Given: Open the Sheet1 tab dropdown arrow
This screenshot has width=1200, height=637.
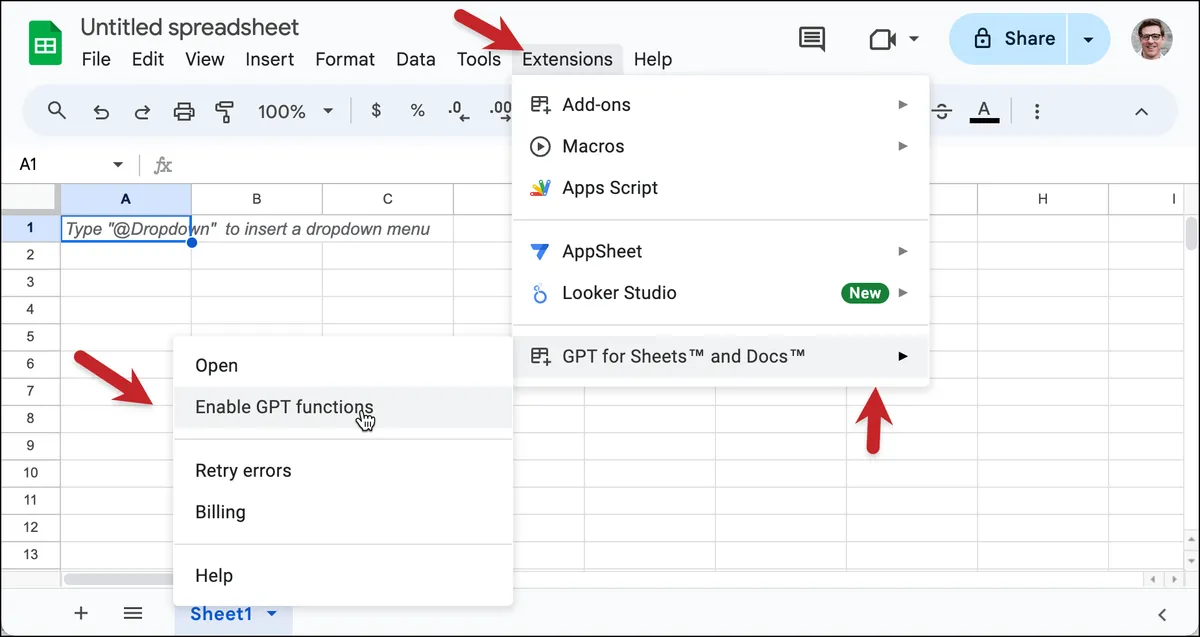Looking at the screenshot, I should 272,614.
